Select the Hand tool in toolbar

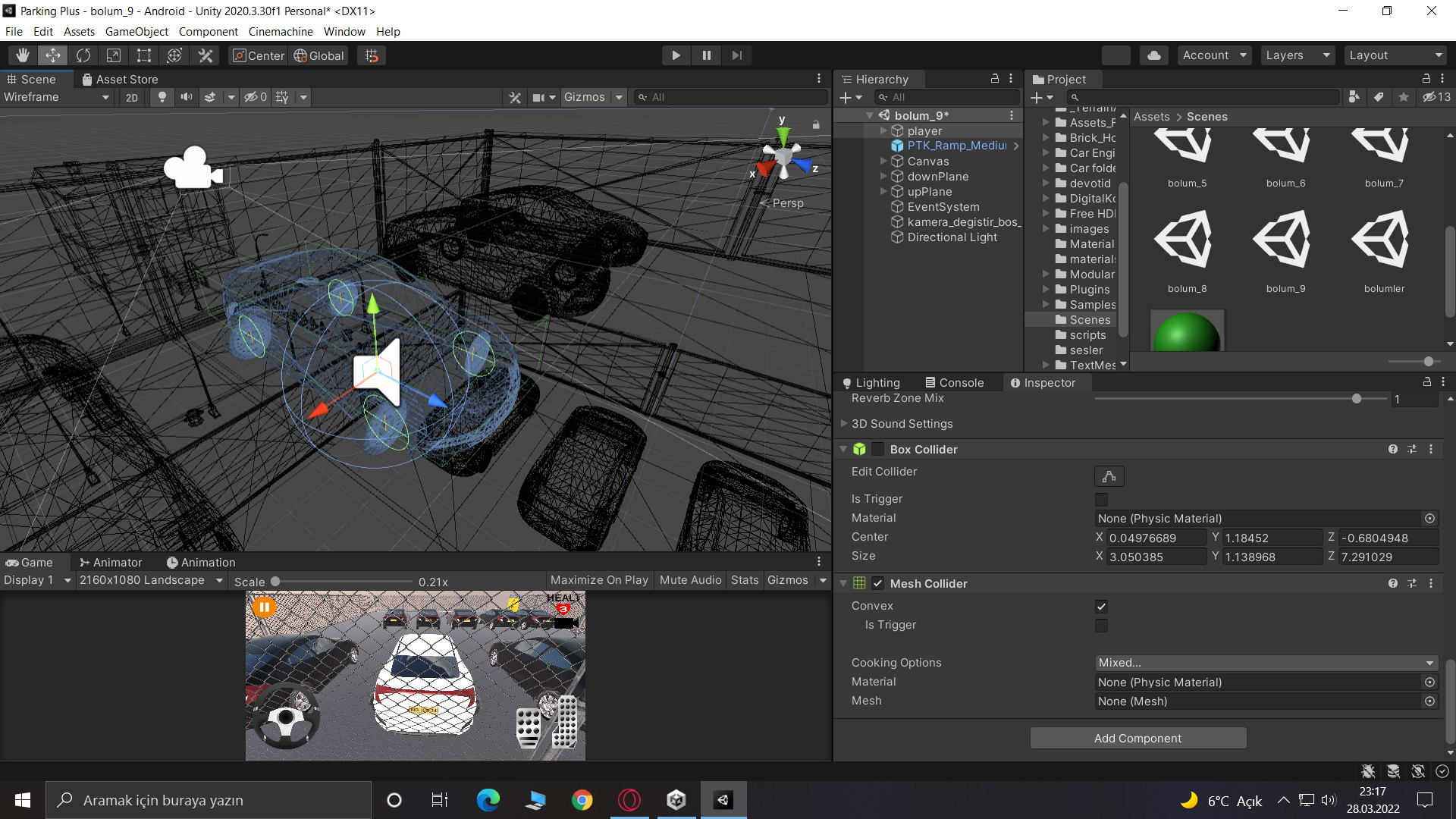23,55
